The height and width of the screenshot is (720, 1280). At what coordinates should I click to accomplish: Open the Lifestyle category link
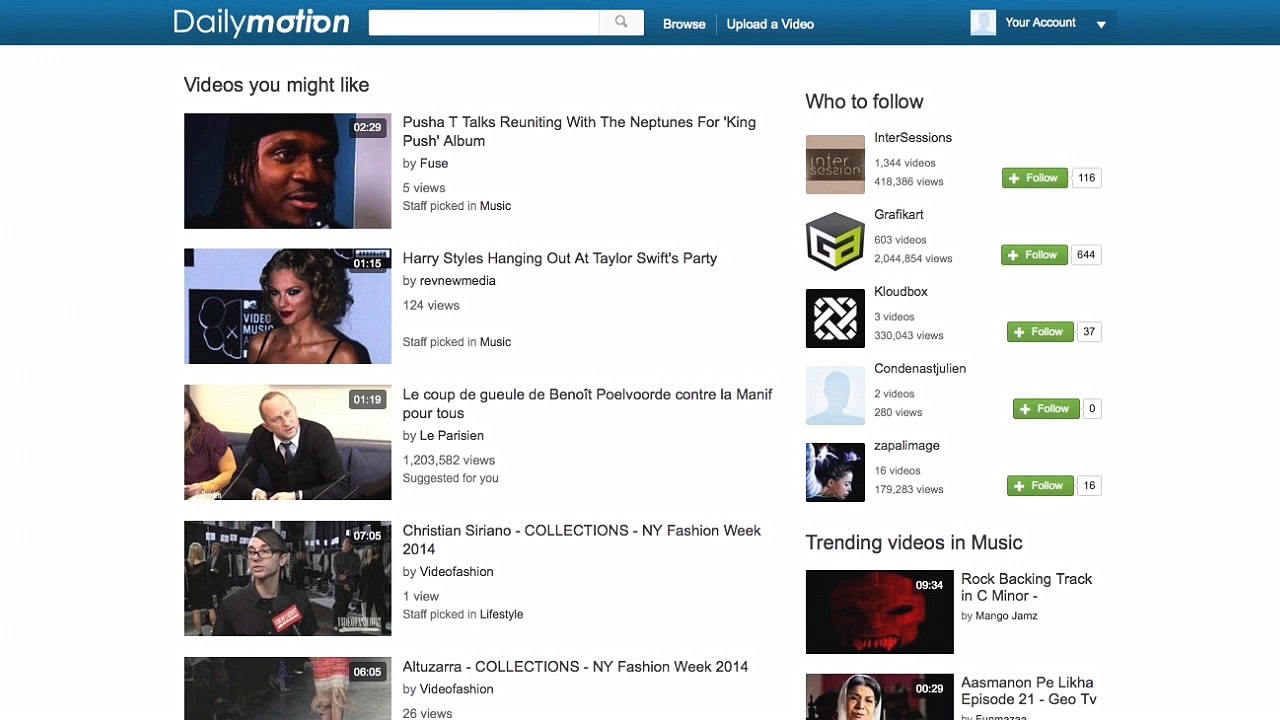coord(501,614)
